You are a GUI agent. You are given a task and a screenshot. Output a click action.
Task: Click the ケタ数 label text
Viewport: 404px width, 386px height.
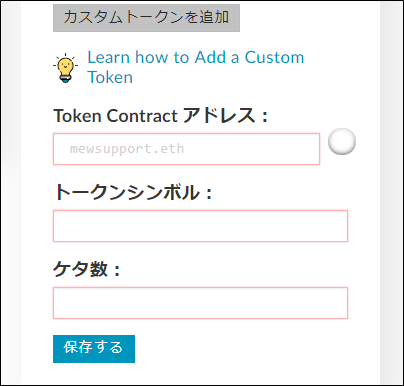coord(86,269)
